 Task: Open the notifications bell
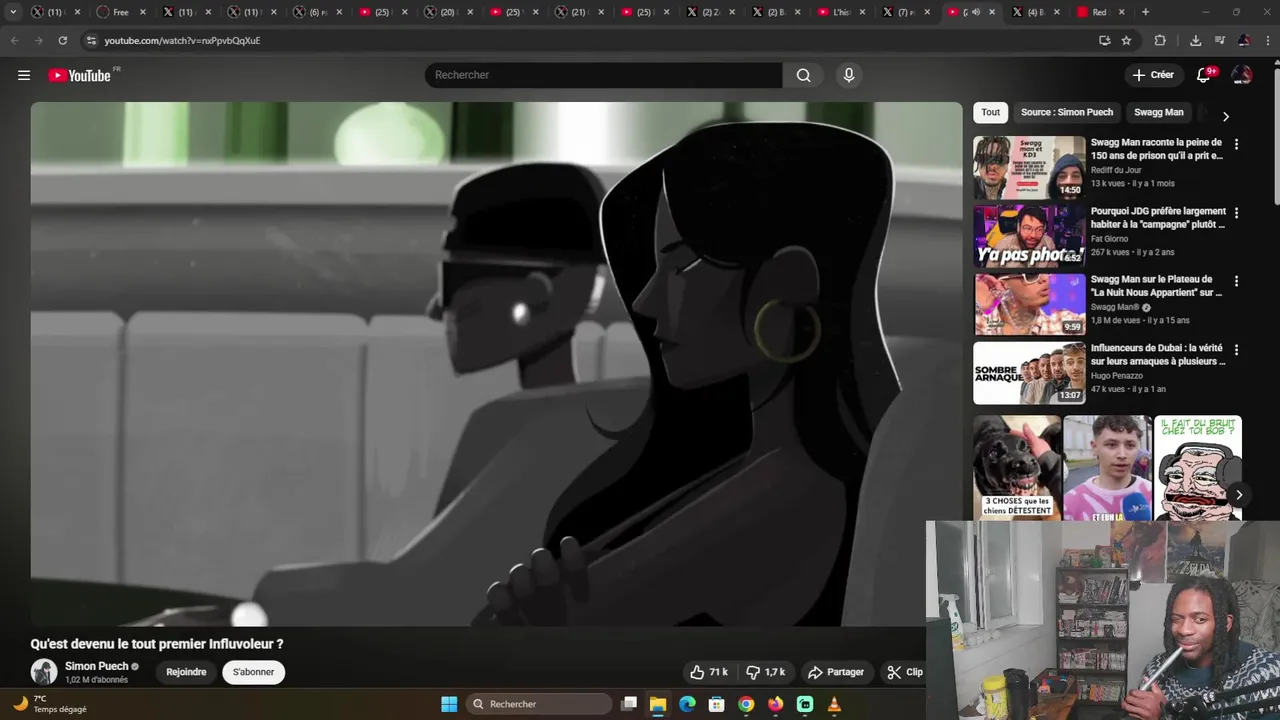click(x=1204, y=75)
